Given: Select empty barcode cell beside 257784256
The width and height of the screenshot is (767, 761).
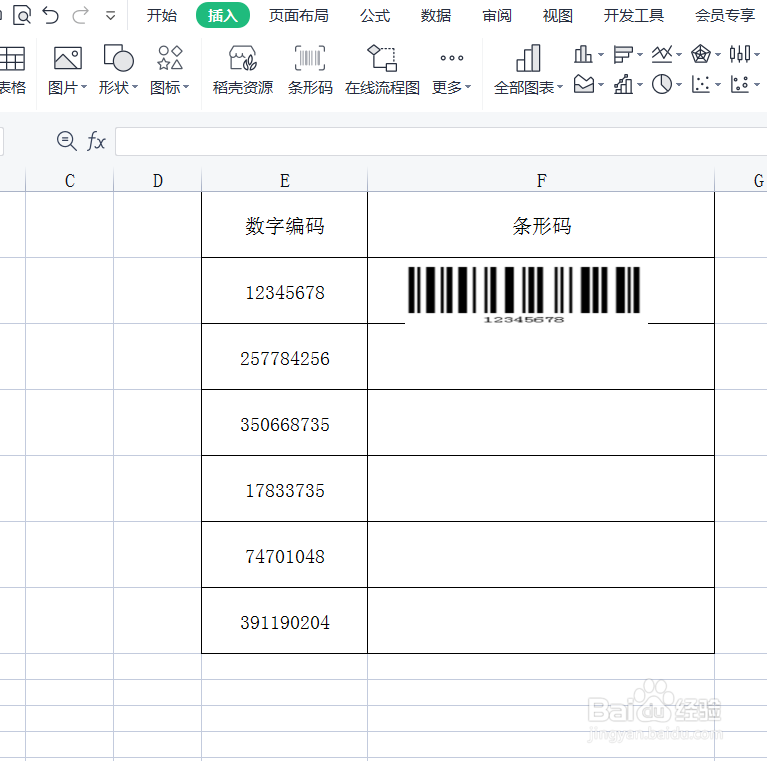Looking at the screenshot, I should pos(541,357).
